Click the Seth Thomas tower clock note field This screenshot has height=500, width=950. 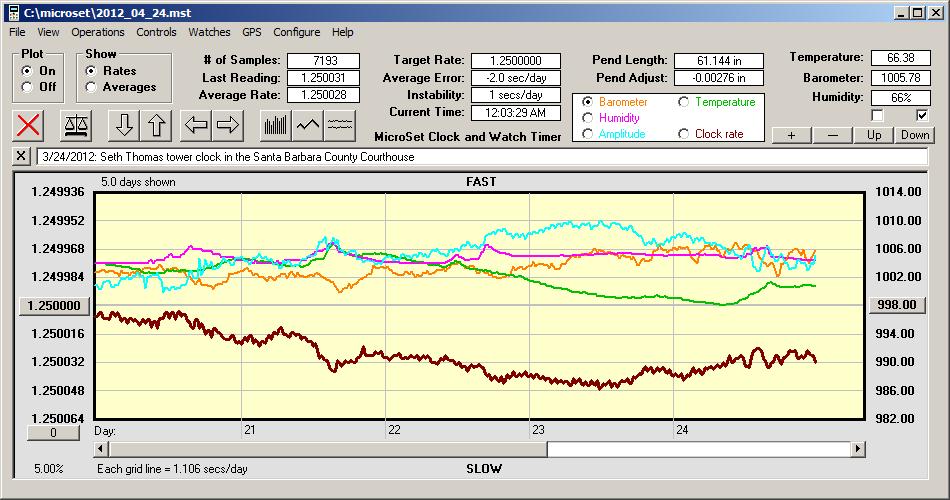(x=482, y=156)
